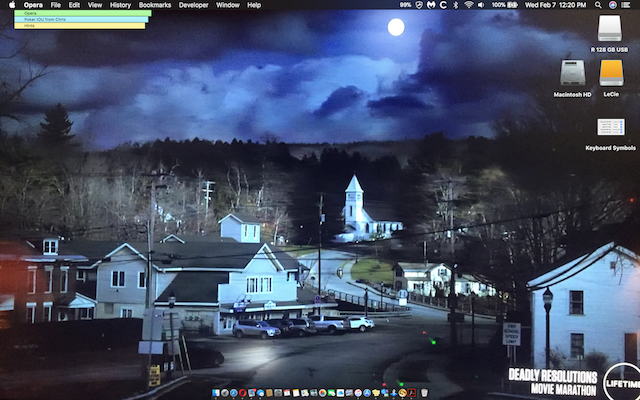Launch Safari from the Dock
The height and width of the screenshot is (400, 640).
234,393
